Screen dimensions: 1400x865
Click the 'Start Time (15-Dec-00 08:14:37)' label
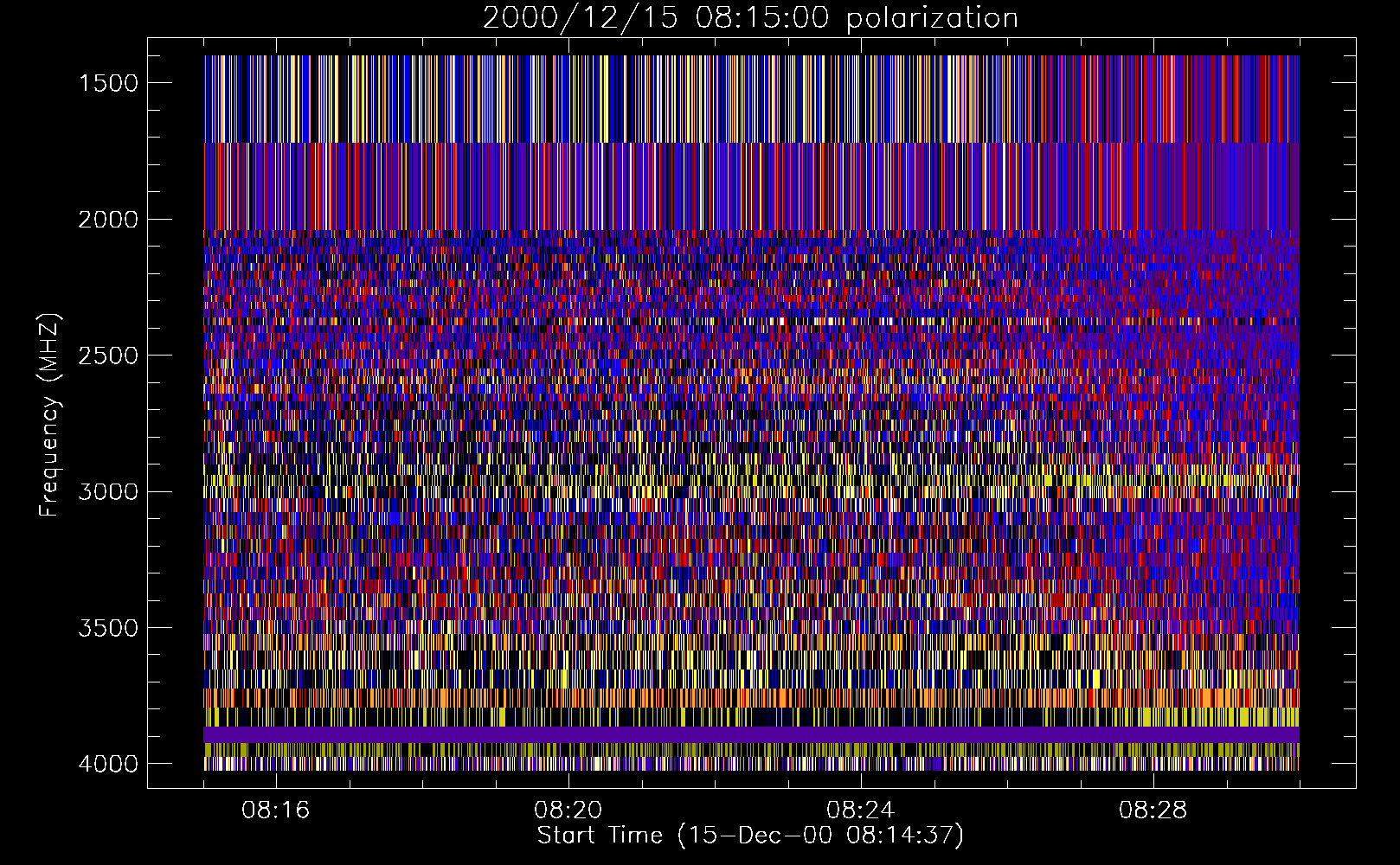(750, 836)
